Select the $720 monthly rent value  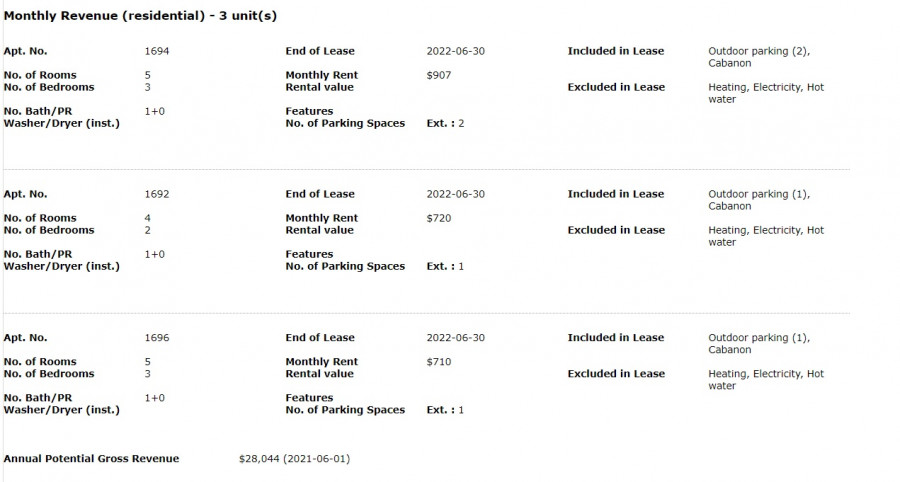coord(439,218)
